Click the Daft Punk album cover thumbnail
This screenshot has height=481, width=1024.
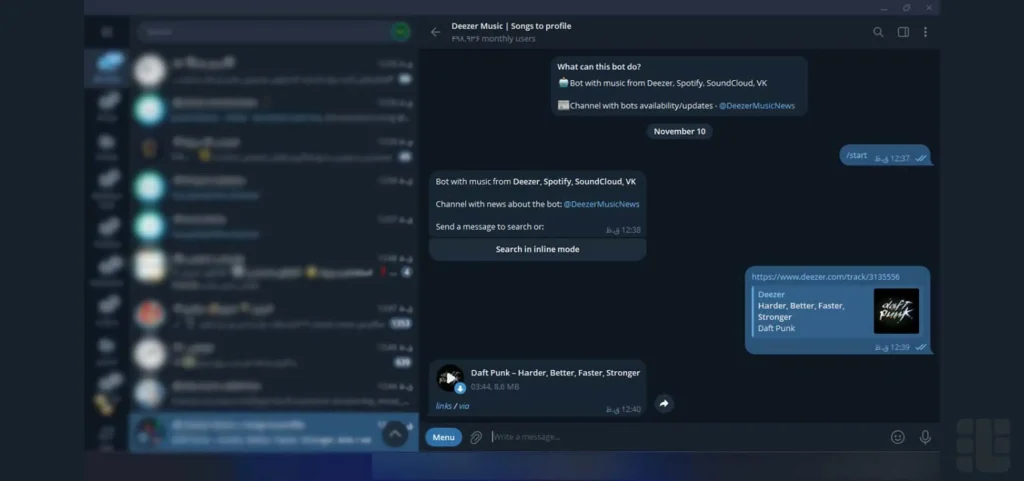(x=896, y=310)
